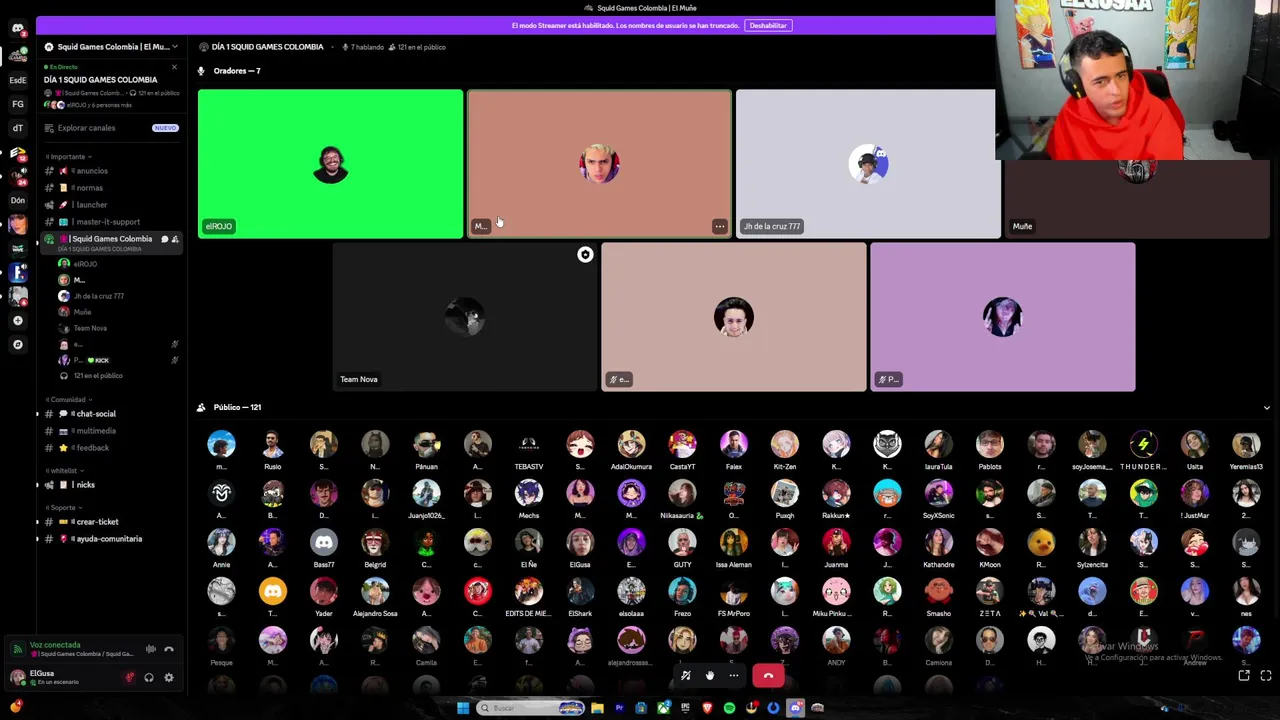Select Team Nova in the sidebar speaker list
Screen dimensions: 1280x720
90,328
